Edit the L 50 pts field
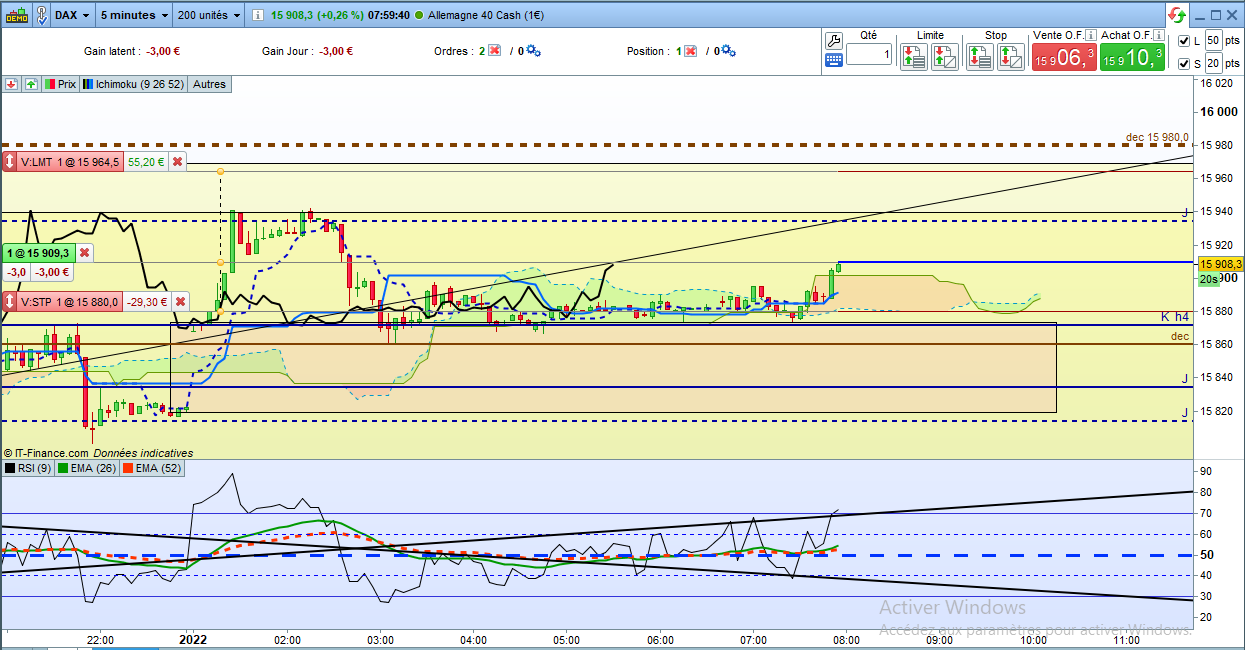Viewport: 1245px width, 650px height. (x=1212, y=40)
